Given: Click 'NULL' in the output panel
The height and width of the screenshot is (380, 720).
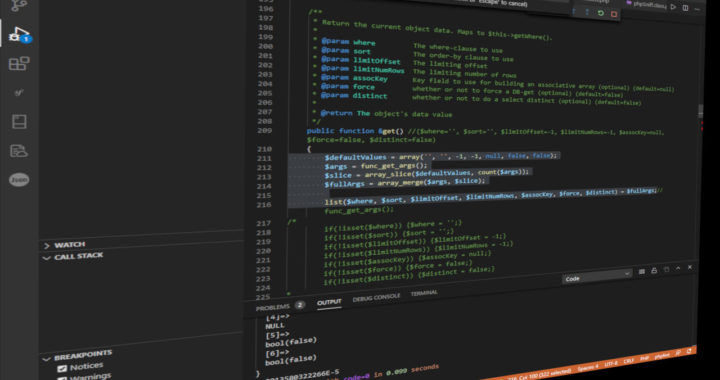Looking at the screenshot, I should (x=275, y=325).
